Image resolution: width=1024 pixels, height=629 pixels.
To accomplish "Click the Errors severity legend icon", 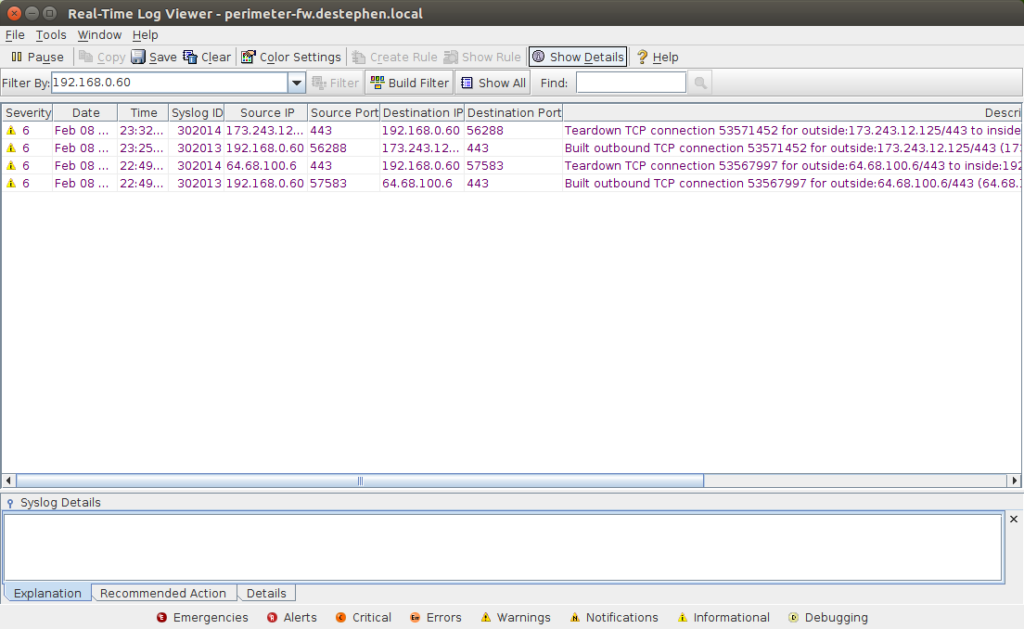I will pos(415,617).
